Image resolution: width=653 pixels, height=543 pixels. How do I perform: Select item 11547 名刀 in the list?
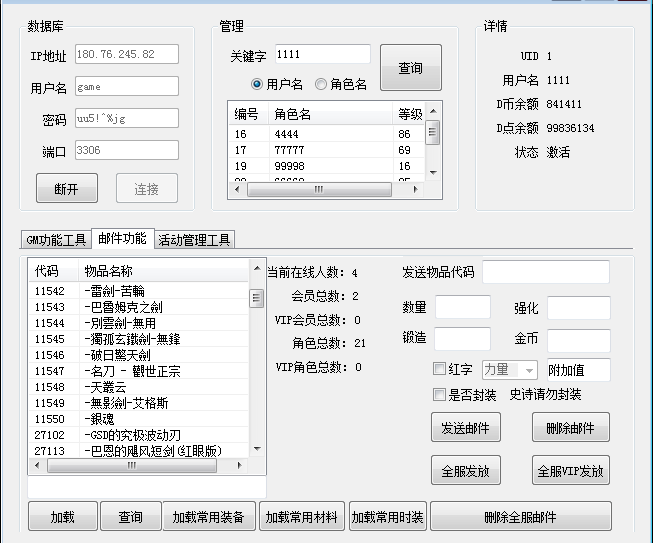[x=140, y=371]
